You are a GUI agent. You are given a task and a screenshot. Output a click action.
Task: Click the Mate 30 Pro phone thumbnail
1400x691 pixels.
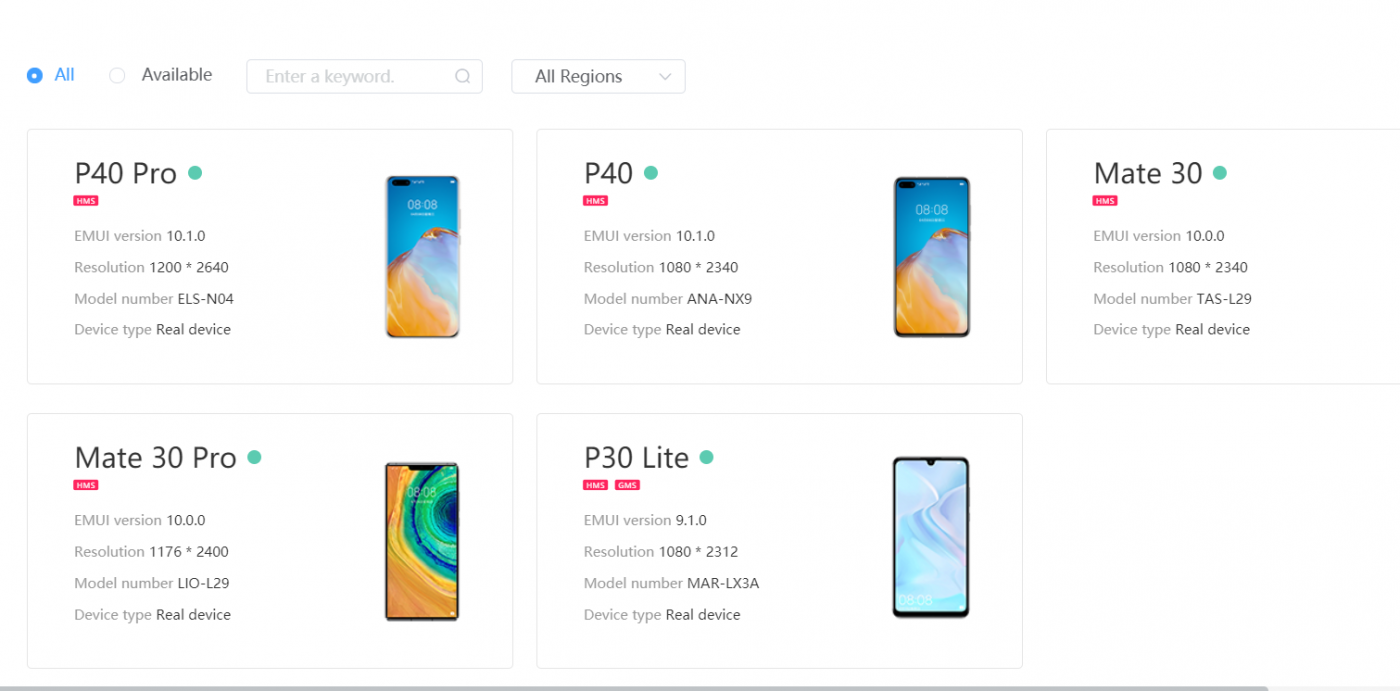(422, 540)
